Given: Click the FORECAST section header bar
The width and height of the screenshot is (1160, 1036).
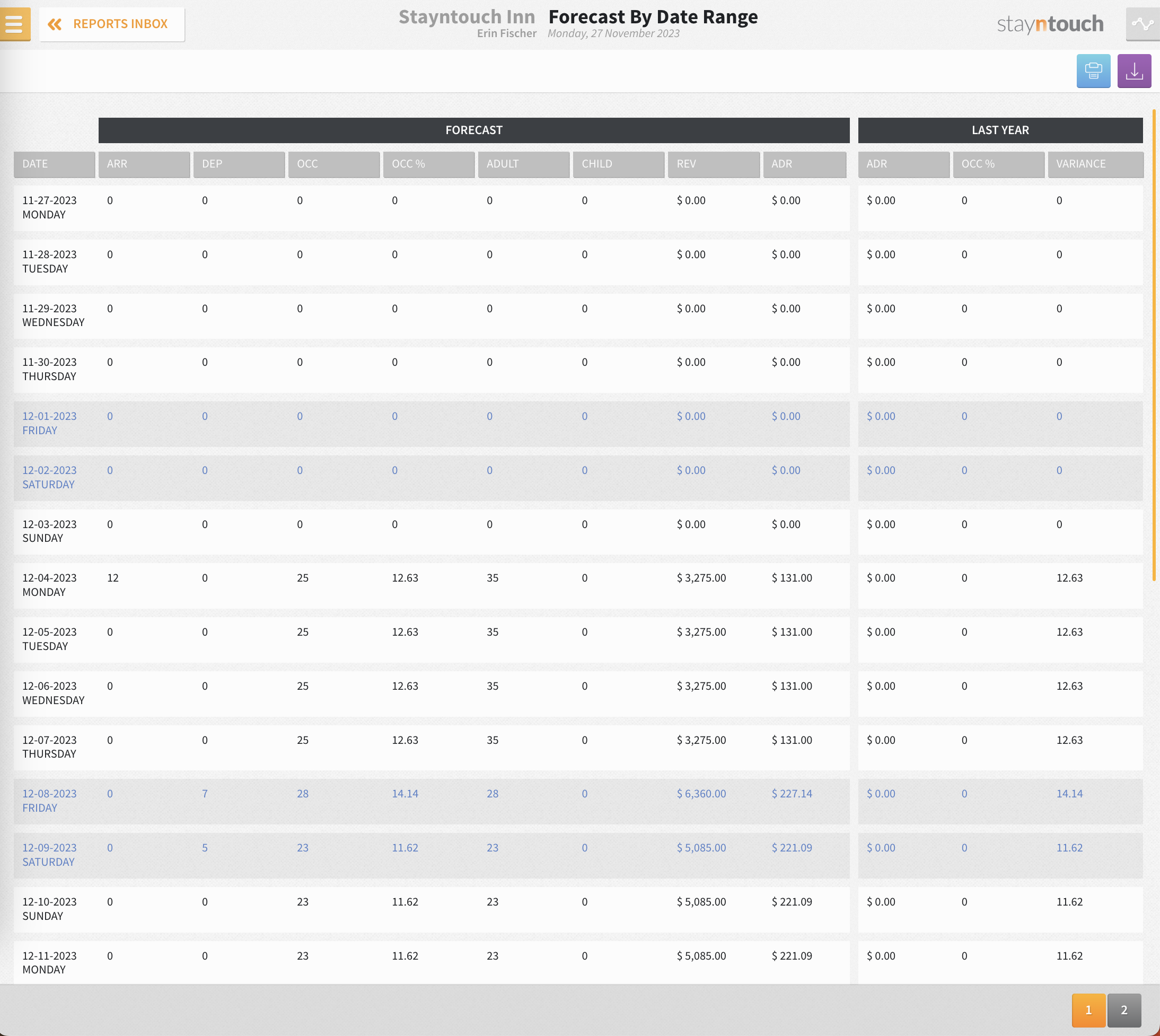Looking at the screenshot, I should [x=473, y=130].
